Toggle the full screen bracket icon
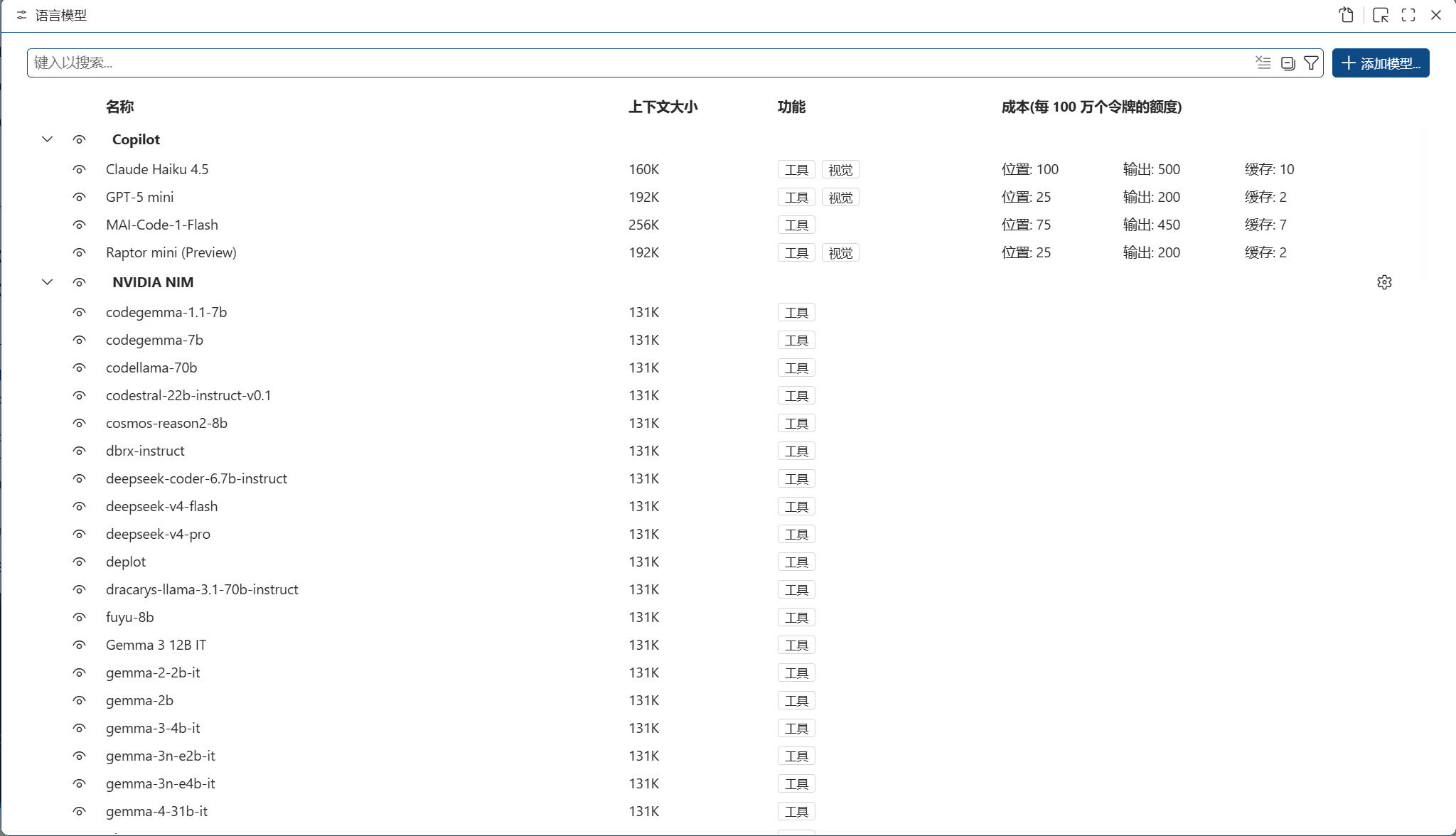The image size is (1456, 836). coord(1408,15)
